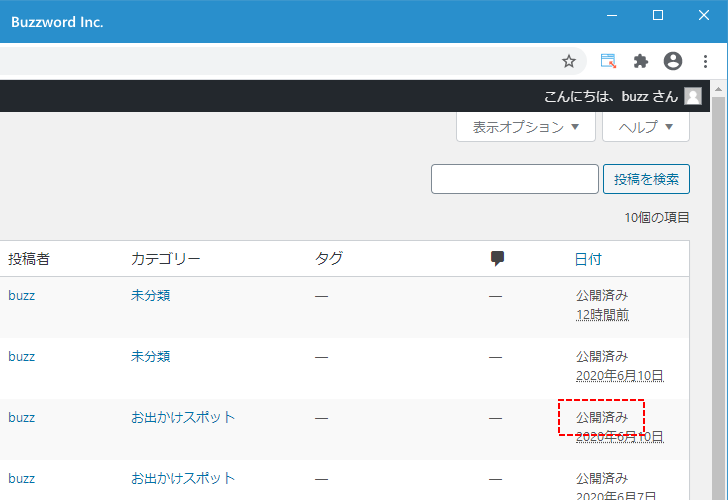Screen dimensions: 728x500
Task: Click the 10個の項目 item count text
Action: (656, 217)
